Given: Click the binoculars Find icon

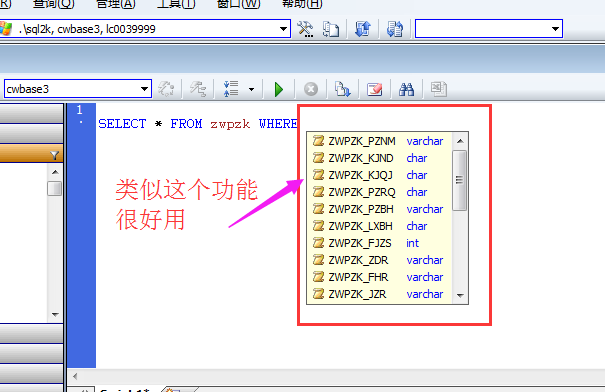Looking at the screenshot, I should coord(406,89).
